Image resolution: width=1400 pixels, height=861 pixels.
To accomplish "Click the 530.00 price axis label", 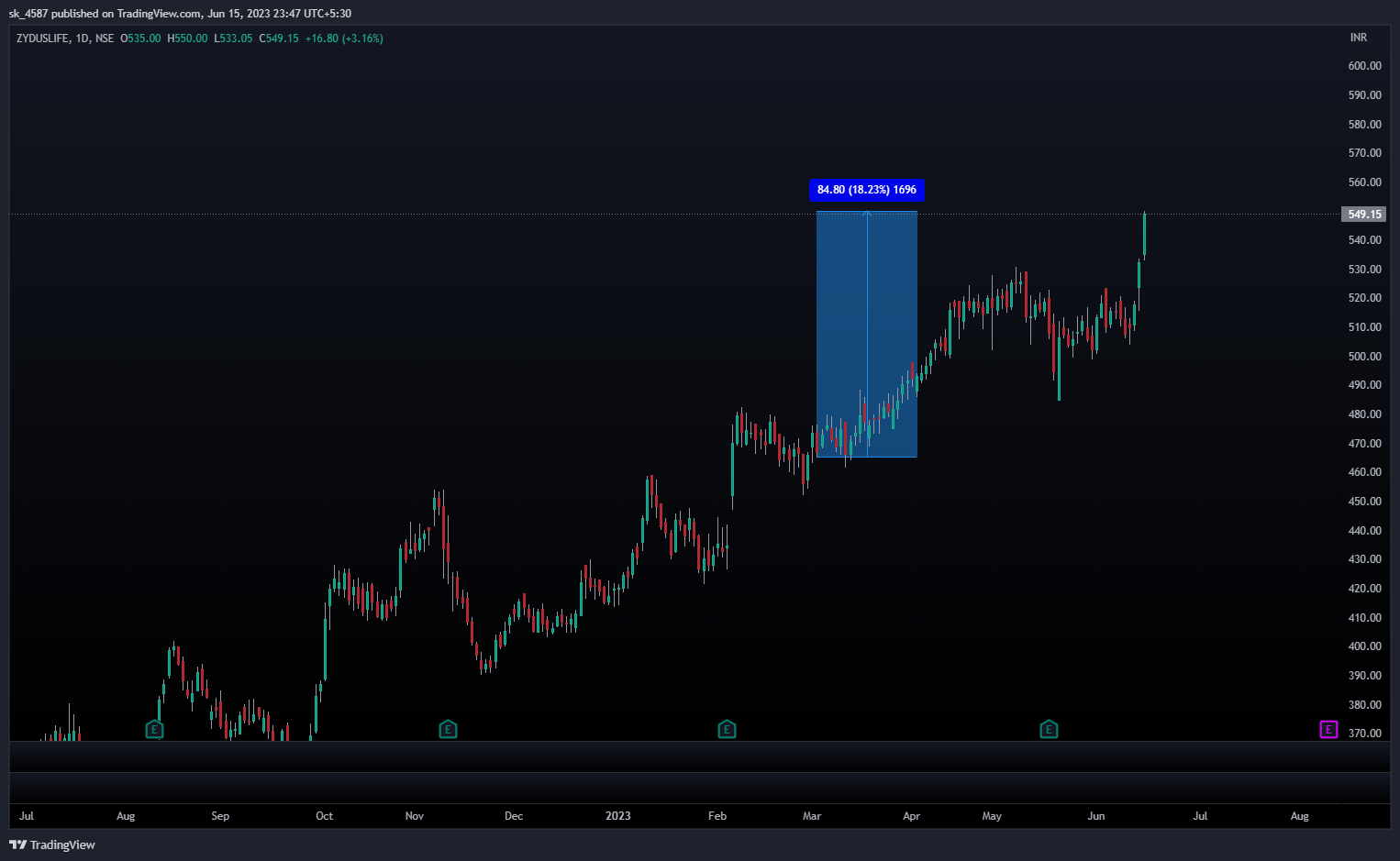I will click(1364, 270).
